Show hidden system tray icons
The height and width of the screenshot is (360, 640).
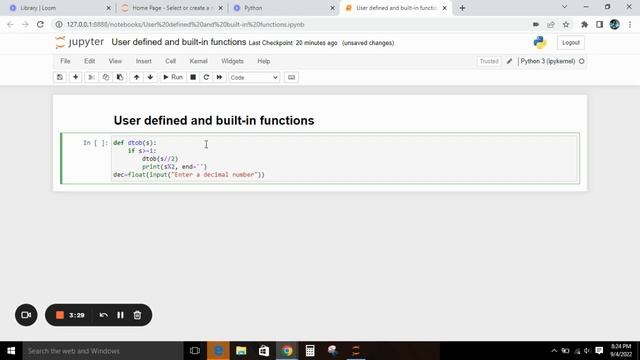point(554,351)
